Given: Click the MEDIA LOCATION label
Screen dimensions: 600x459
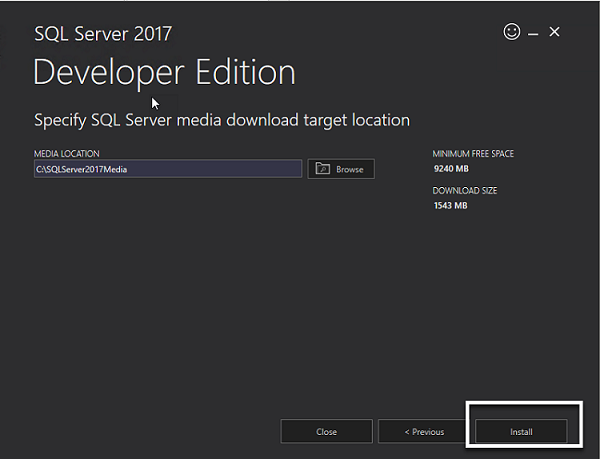Looking at the screenshot, I should coord(67,154).
